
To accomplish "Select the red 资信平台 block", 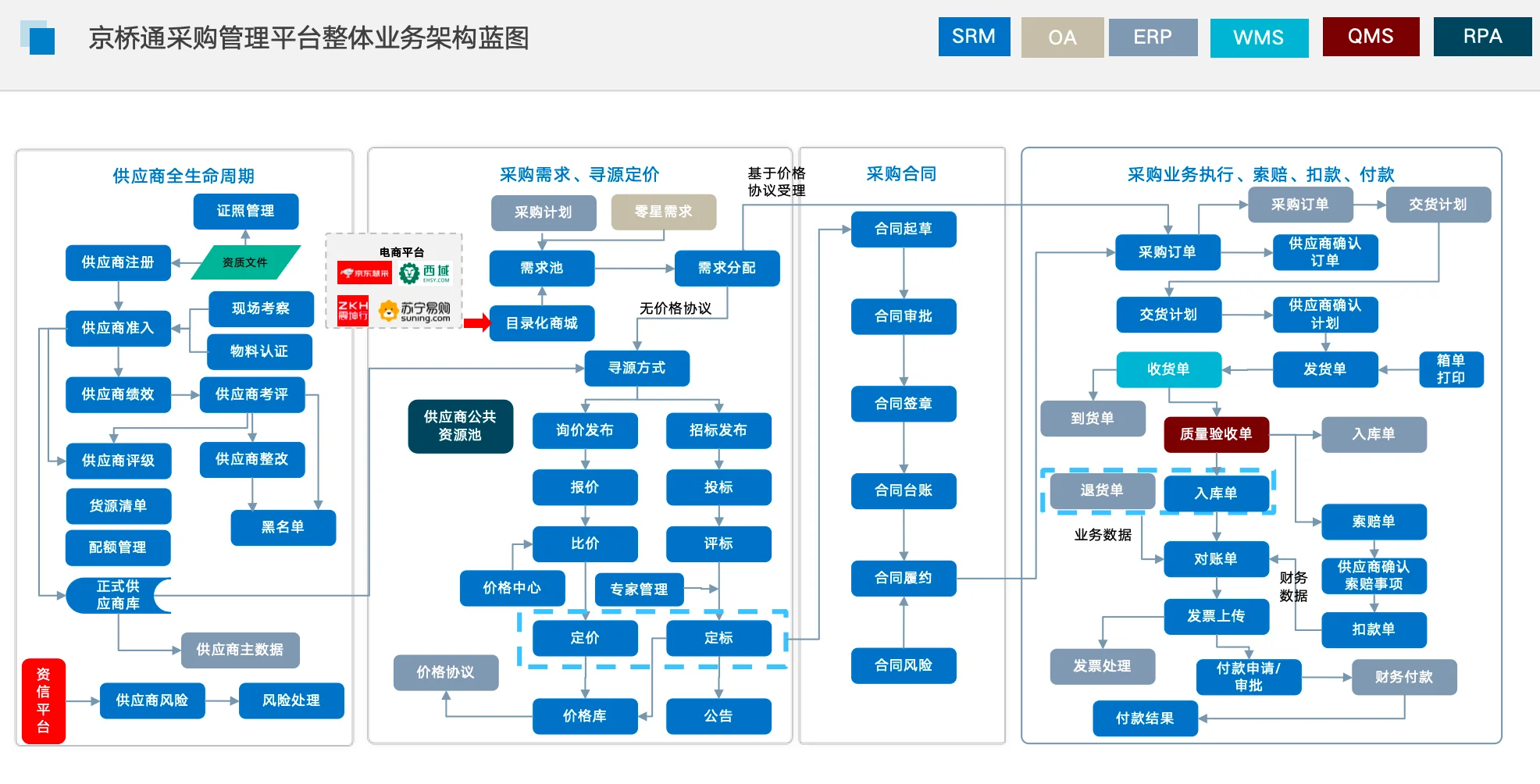I will (43, 700).
